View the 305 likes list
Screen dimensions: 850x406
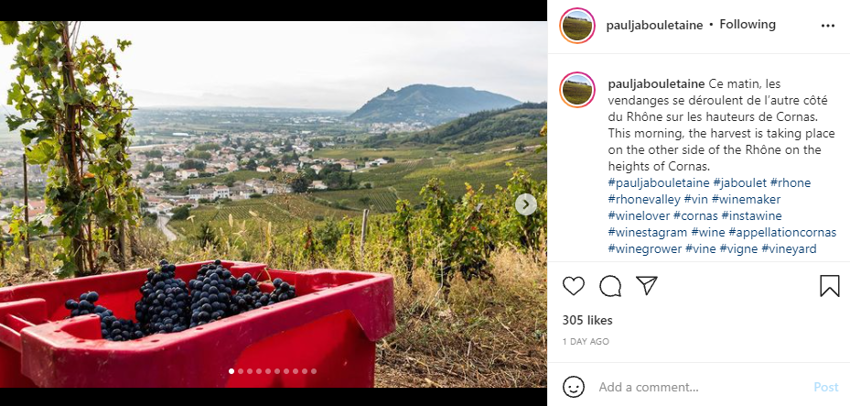point(587,321)
